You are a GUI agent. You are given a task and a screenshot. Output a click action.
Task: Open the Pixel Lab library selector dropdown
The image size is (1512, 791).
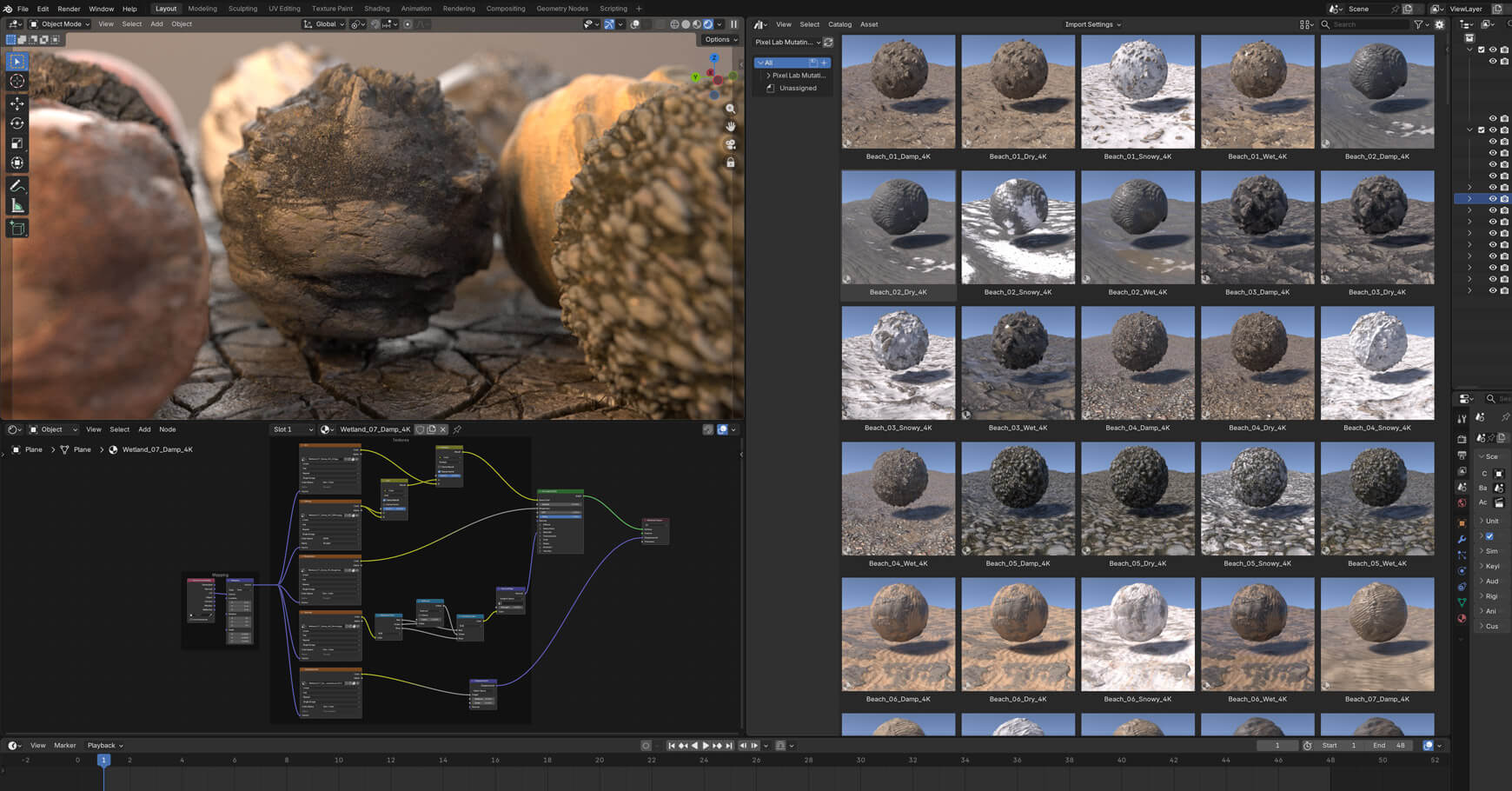pos(787,42)
